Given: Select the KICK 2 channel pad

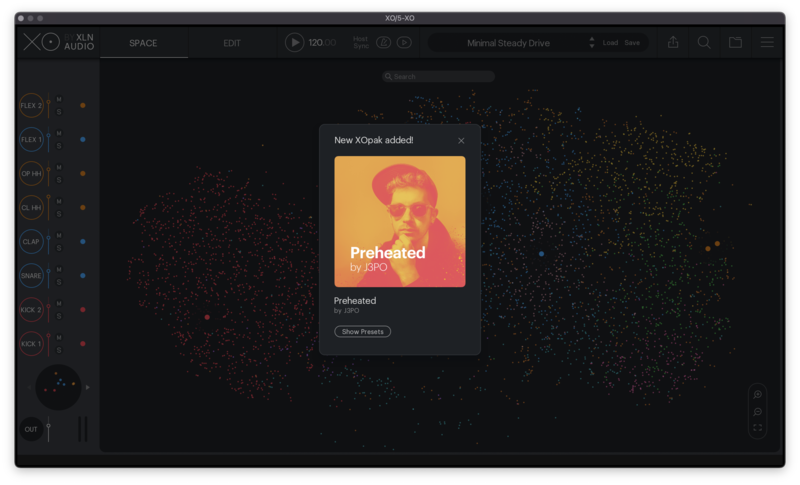Looking at the screenshot, I should coord(31,310).
